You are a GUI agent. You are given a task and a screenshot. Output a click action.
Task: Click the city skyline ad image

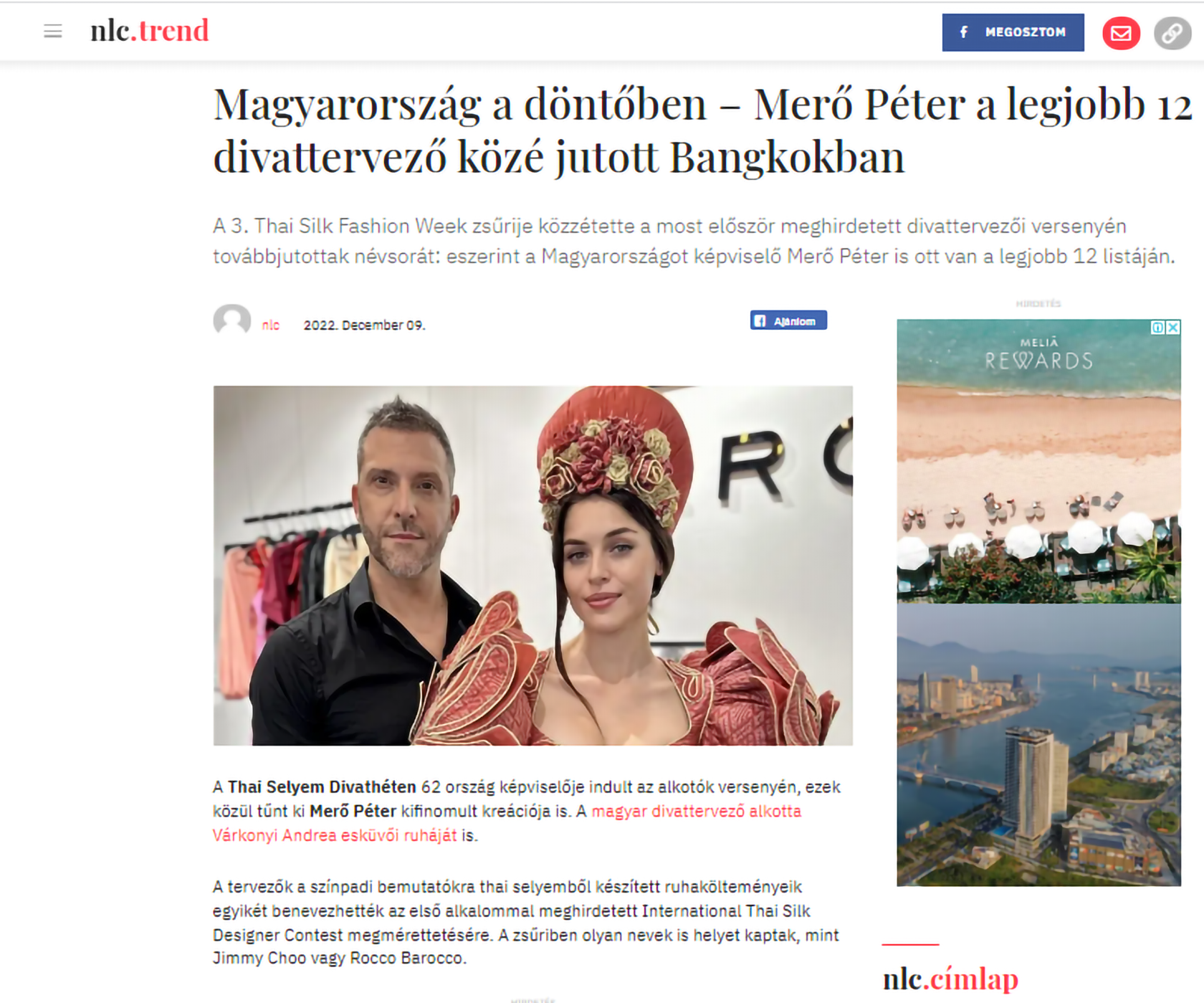(x=1038, y=745)
